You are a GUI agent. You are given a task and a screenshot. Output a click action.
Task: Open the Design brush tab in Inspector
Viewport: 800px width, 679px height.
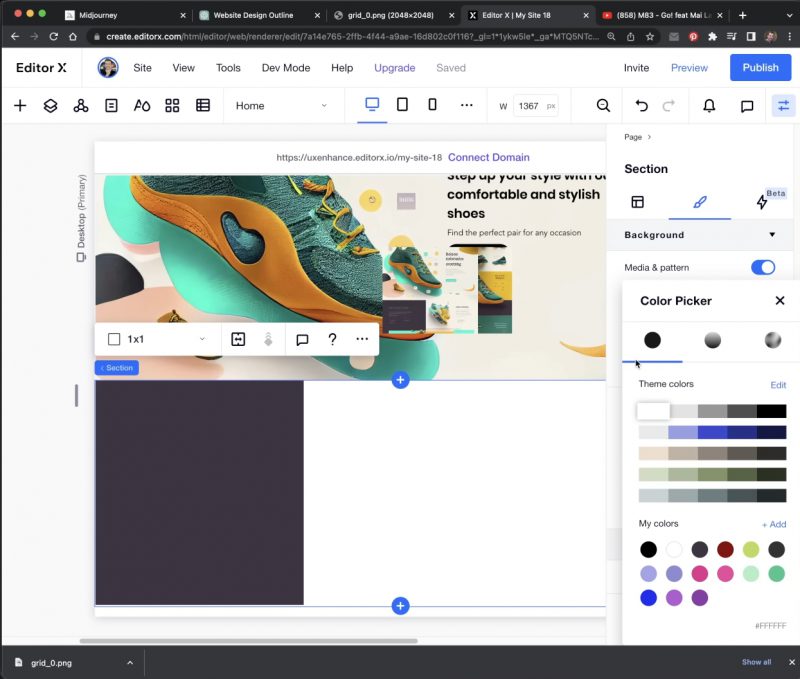(700, 202)
